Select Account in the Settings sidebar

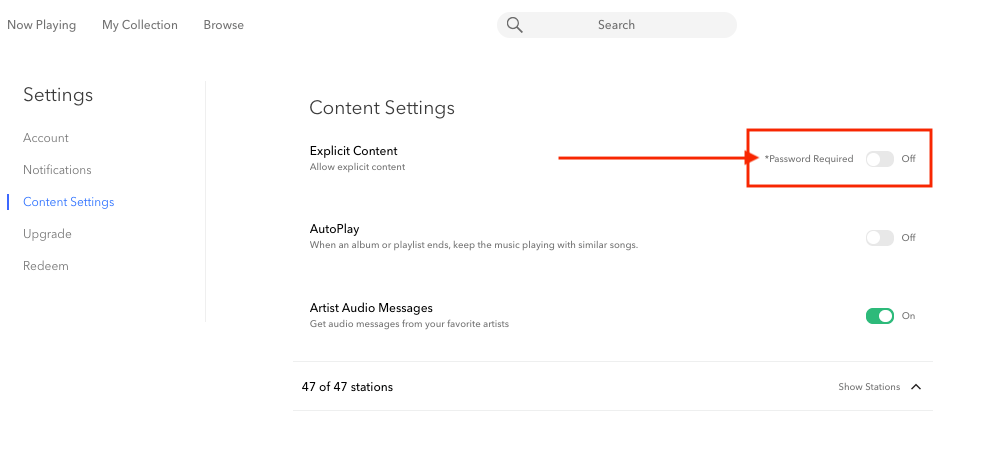(46, 138)
